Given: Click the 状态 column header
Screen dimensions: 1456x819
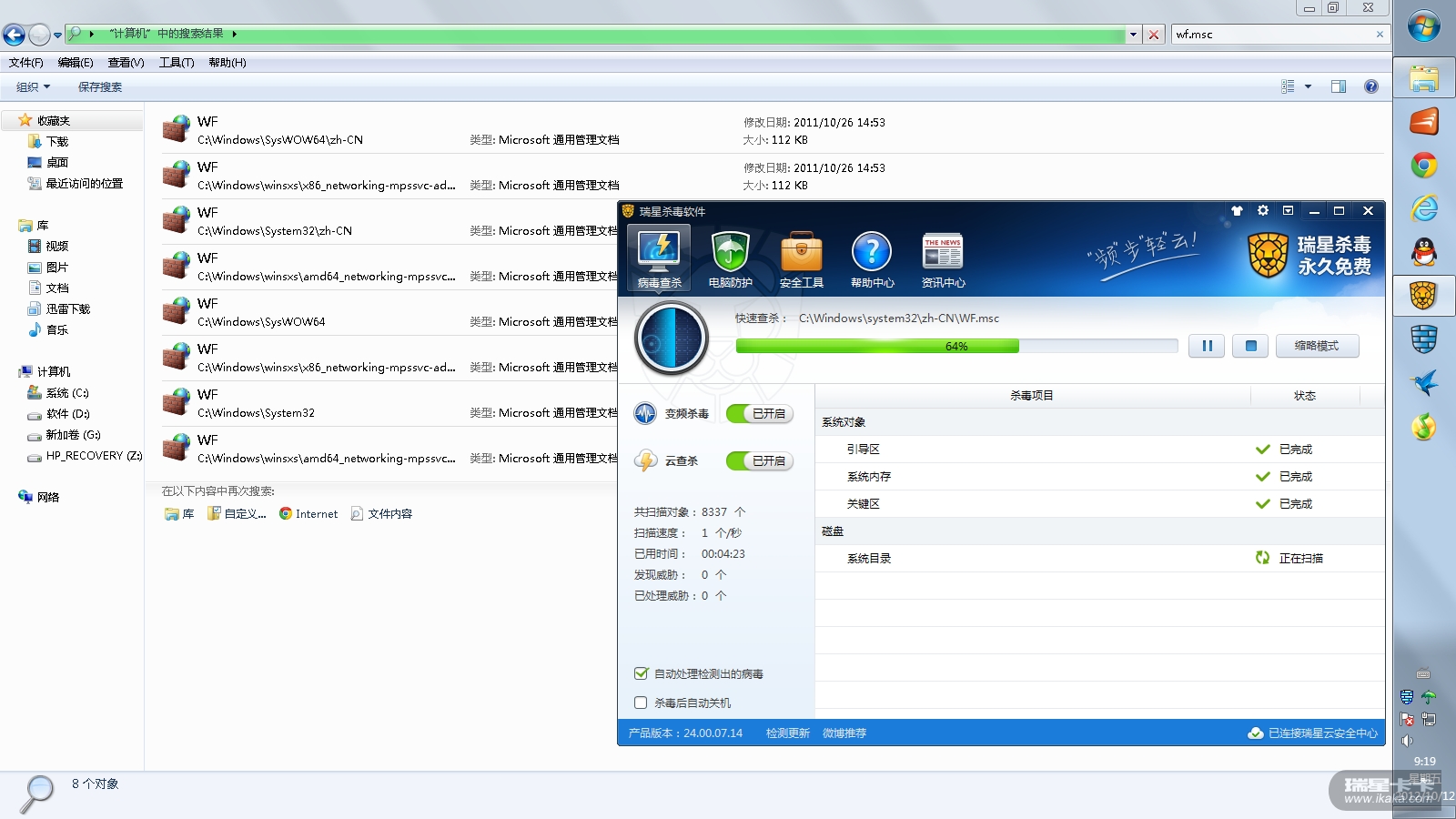Looking at the screenshot, I should tap(1305, 396).
